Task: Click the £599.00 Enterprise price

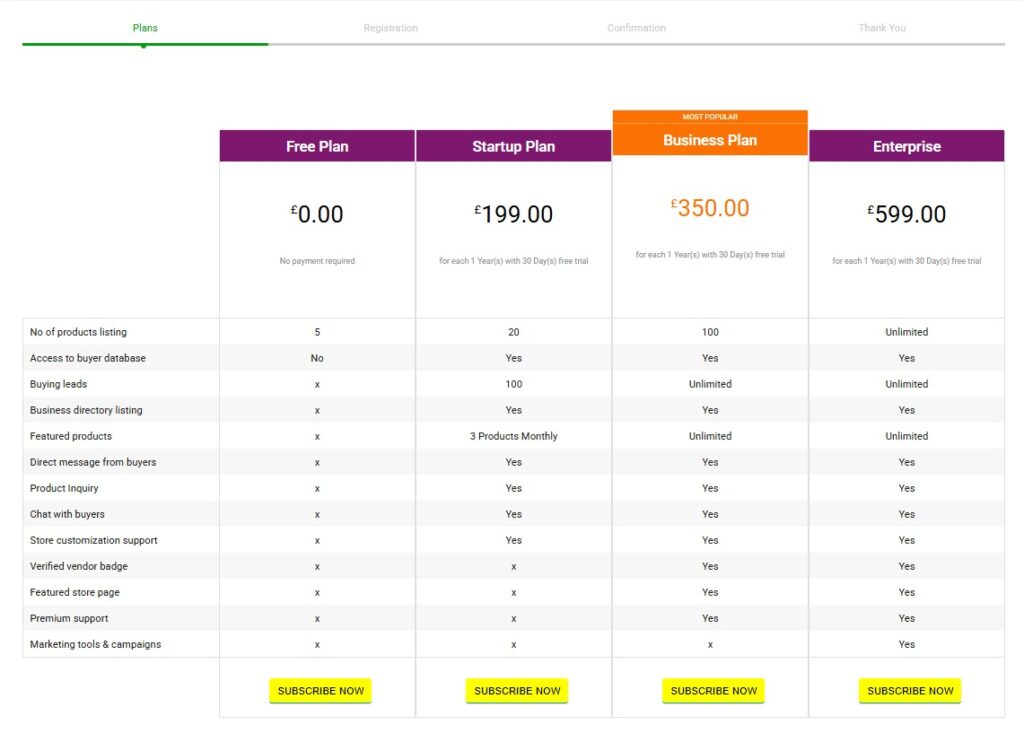Action: pyautogui.click(x=906, y=214)
